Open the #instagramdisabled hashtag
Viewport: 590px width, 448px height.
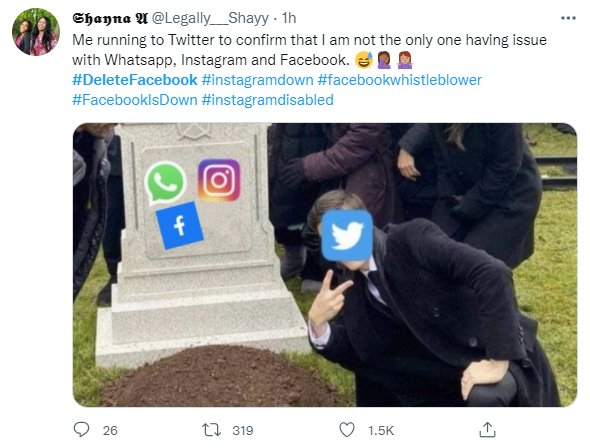(268, 100)
